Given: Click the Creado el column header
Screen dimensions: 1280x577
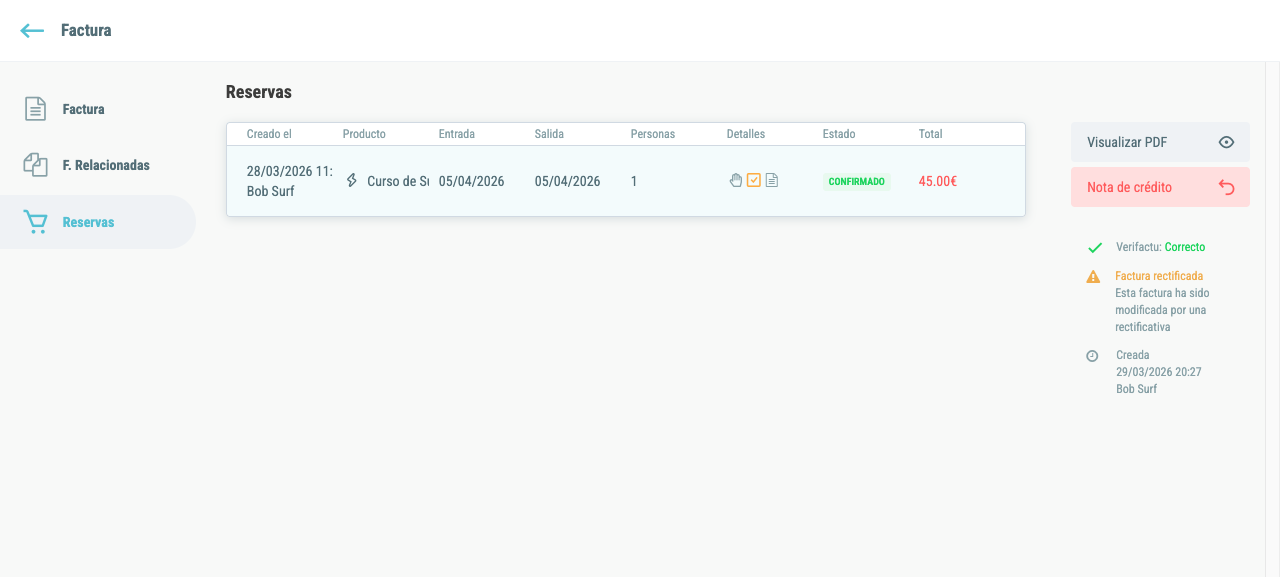Looking at the screenshot, I should [x=269, y=134].
